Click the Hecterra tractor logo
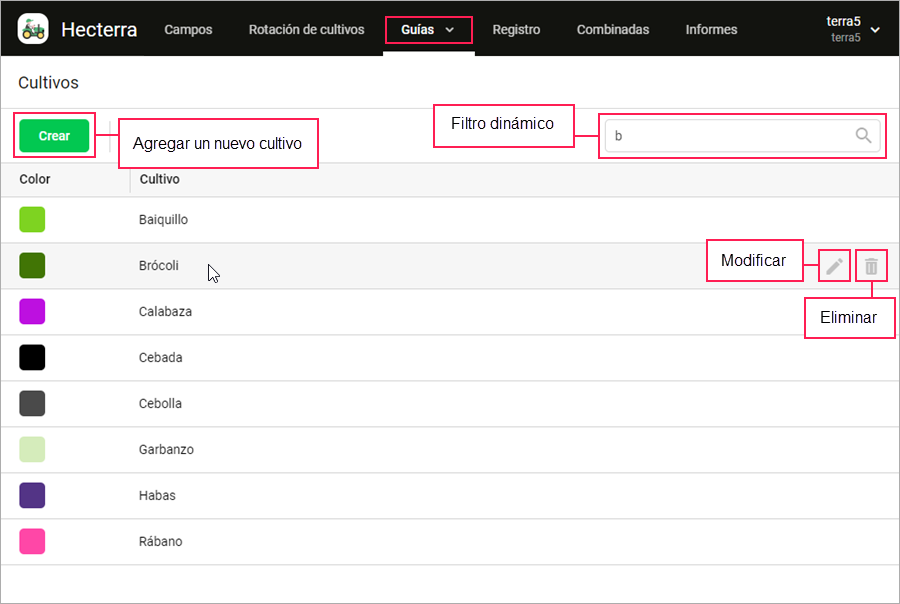 point(33,29)
